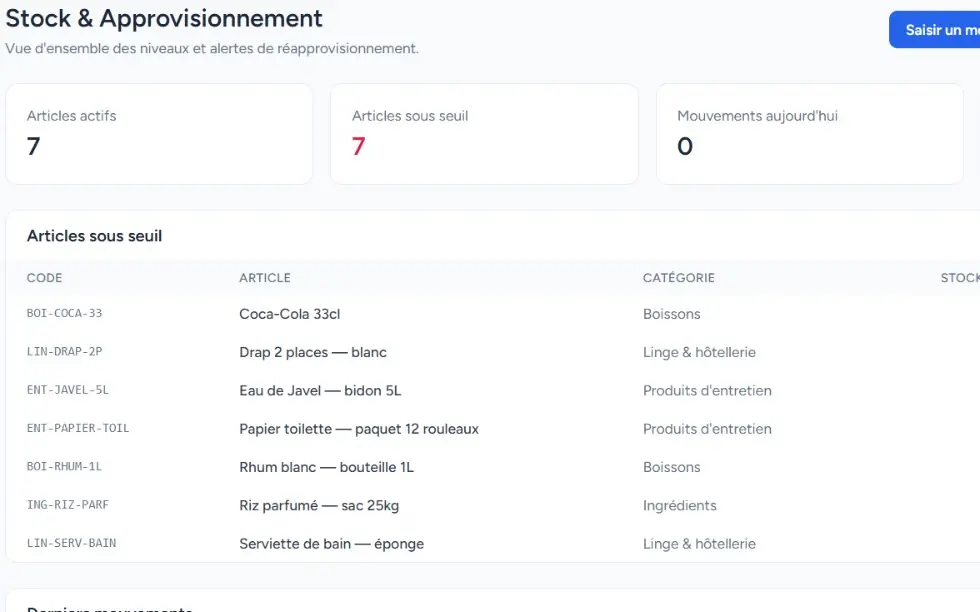Click Produits d'entretien in Eau de Javel row
Screen dimensions: 980x612
click(x=708, y=391)
